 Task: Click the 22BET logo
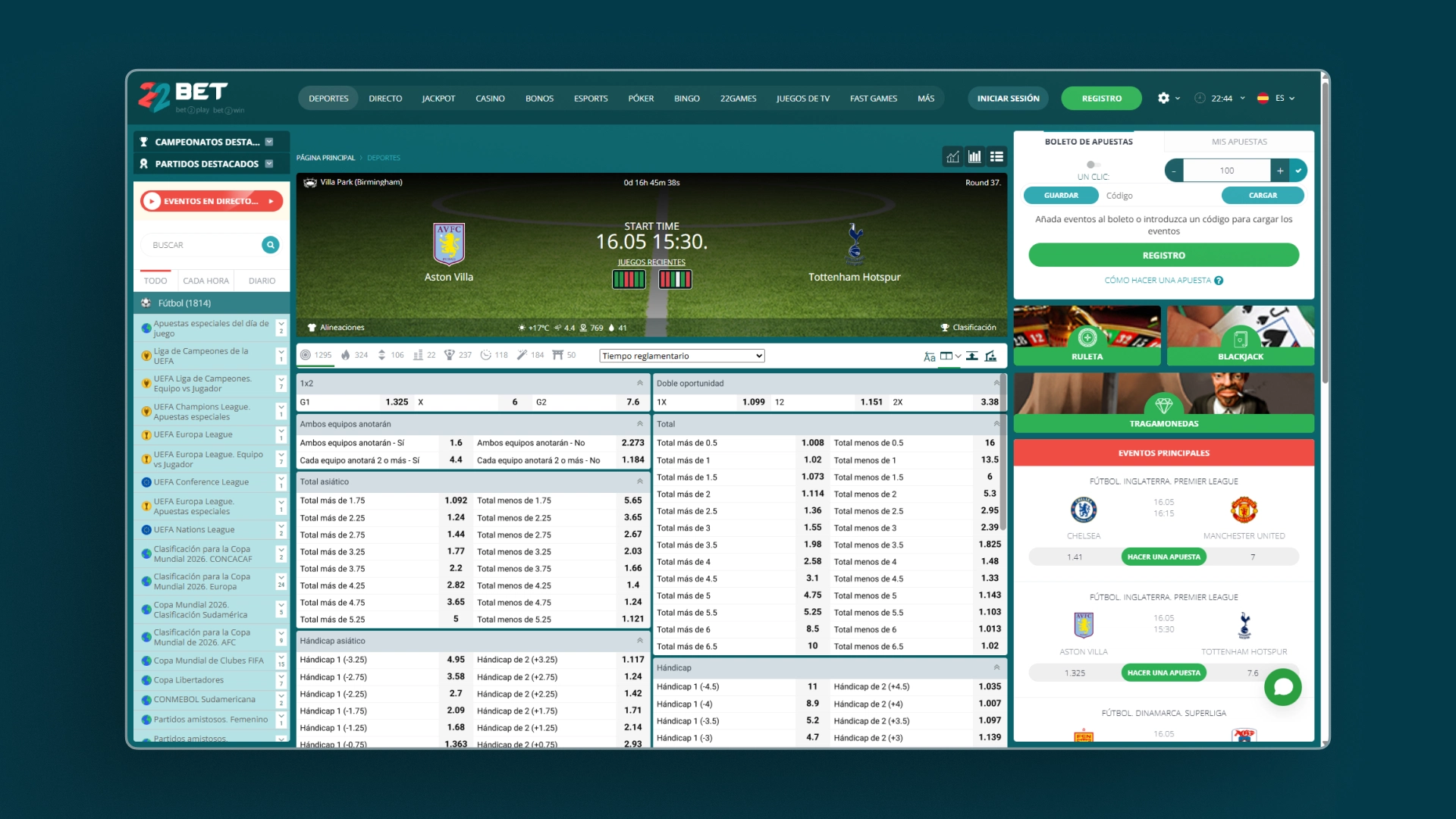pyautogui.click(x=190, y=98)
